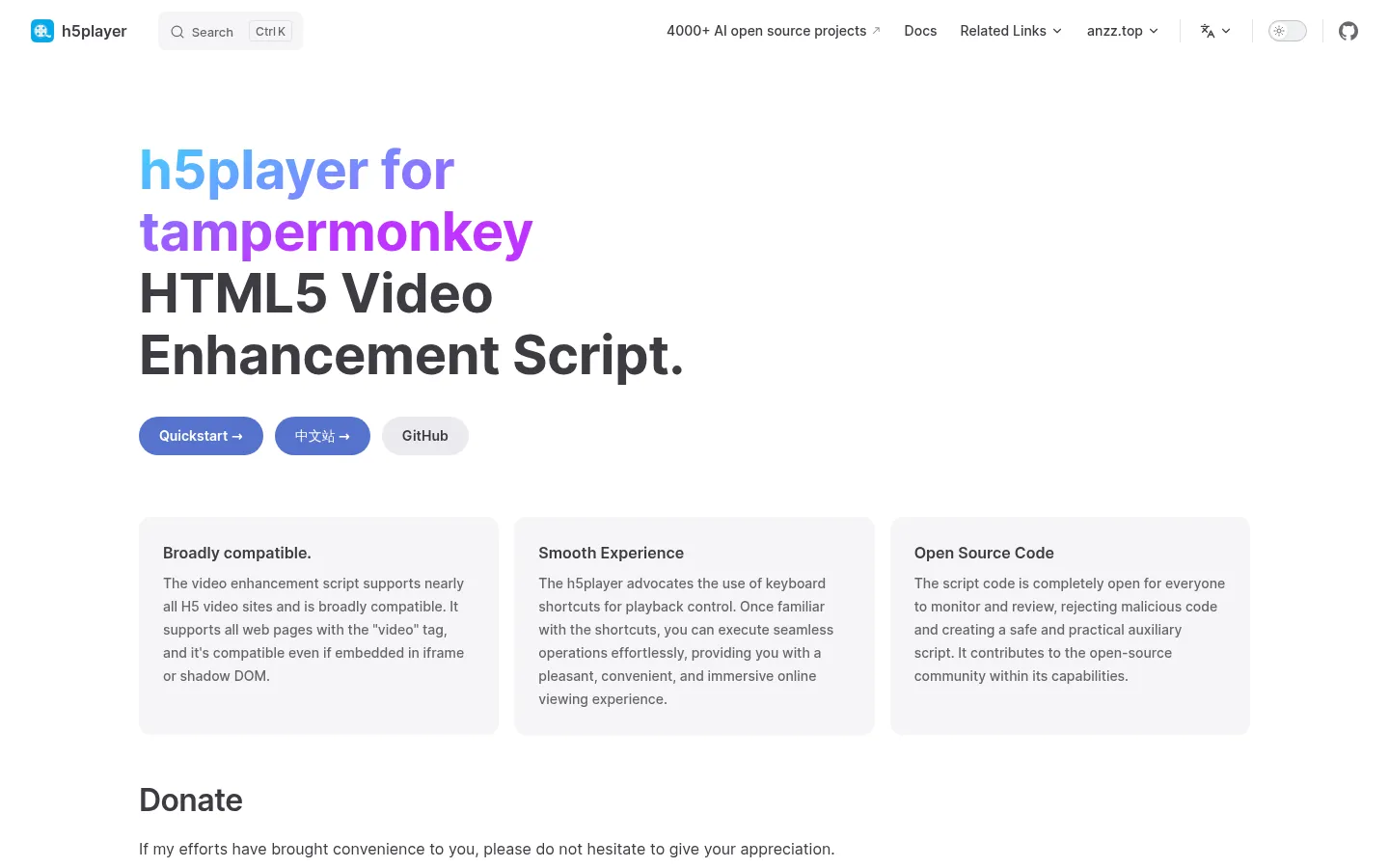Open the language translation menu

pos(1215,31)
